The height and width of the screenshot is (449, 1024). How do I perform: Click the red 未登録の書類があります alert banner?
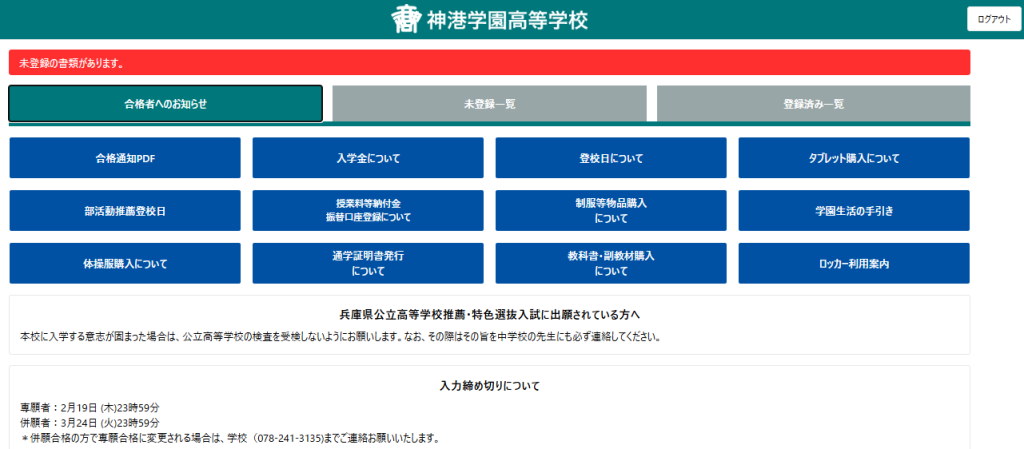[x=489, y=63]
